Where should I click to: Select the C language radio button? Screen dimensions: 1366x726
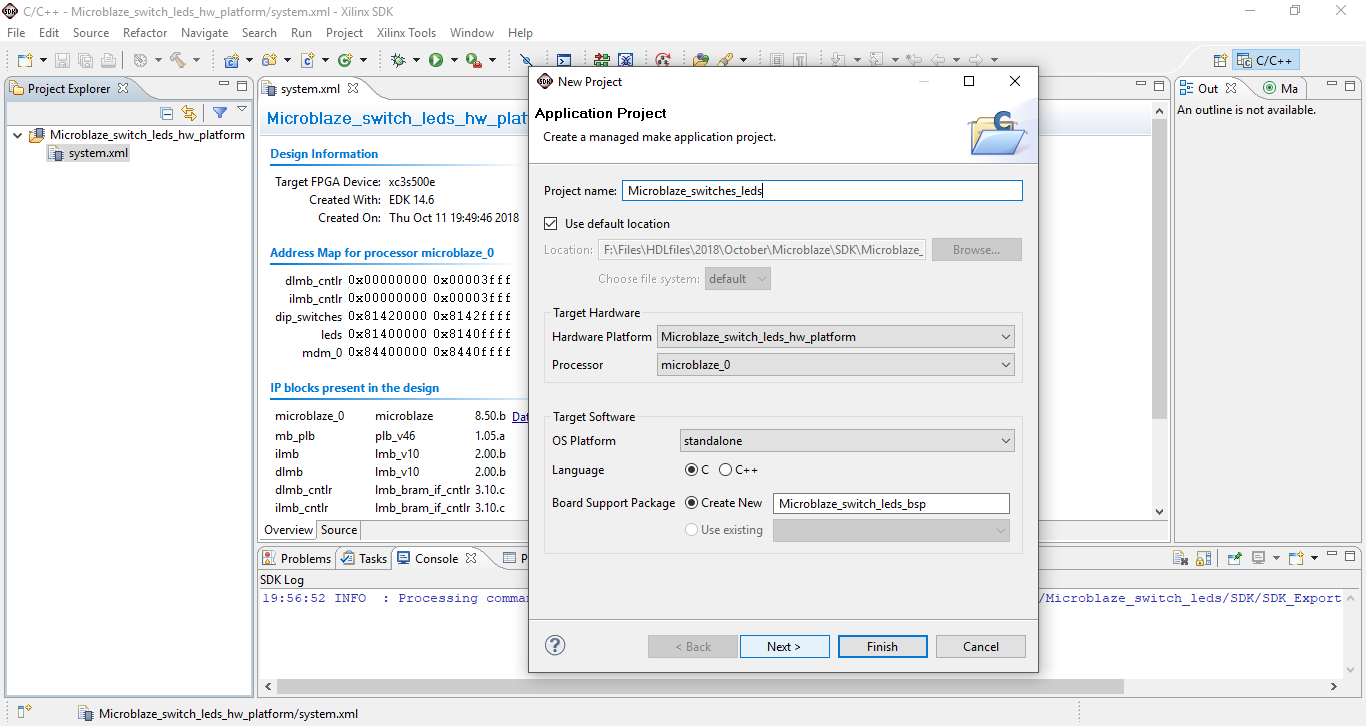pos(691,470)
